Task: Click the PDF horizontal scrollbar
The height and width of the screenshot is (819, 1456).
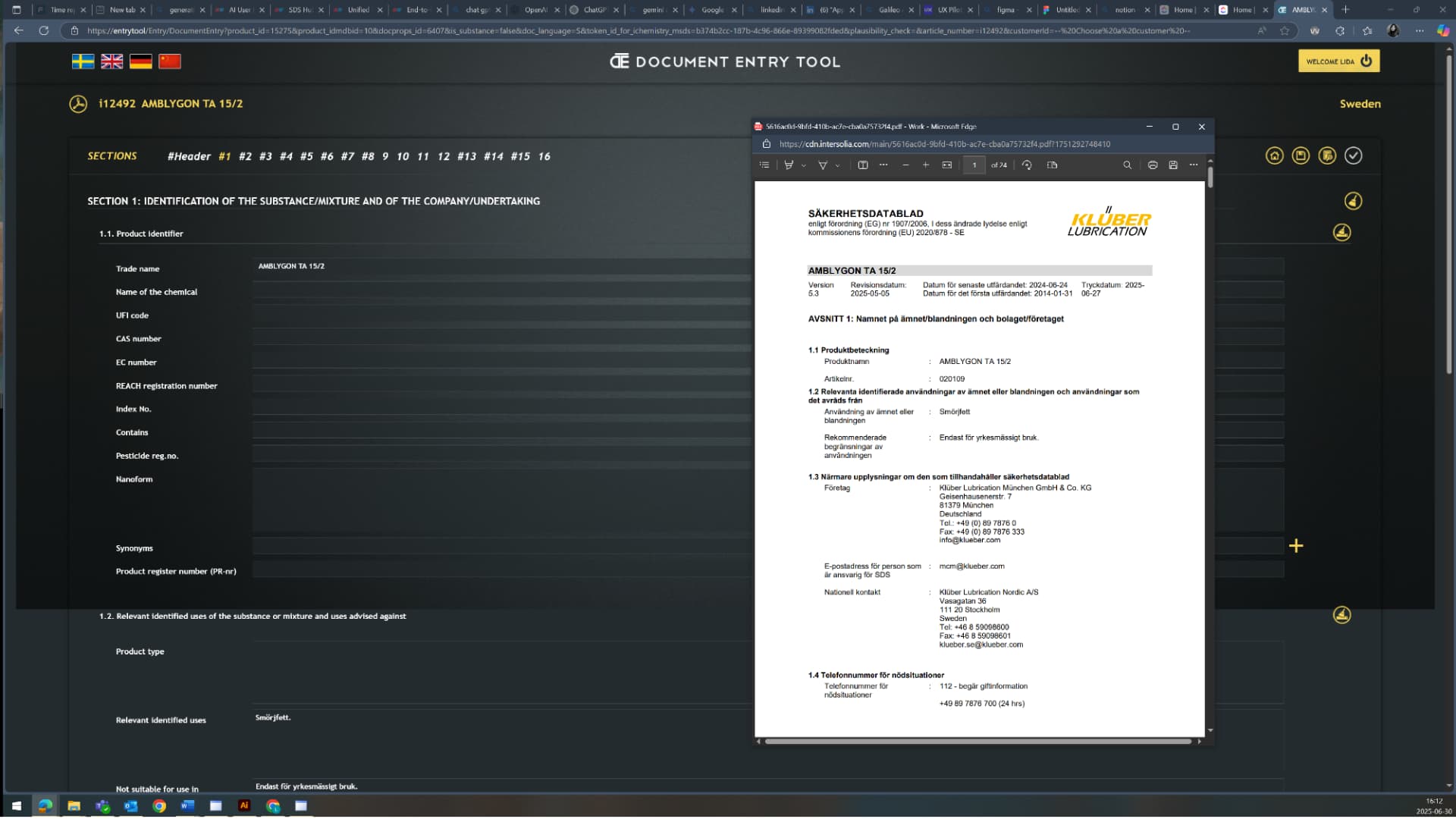Action: click(x=978, y=741)
